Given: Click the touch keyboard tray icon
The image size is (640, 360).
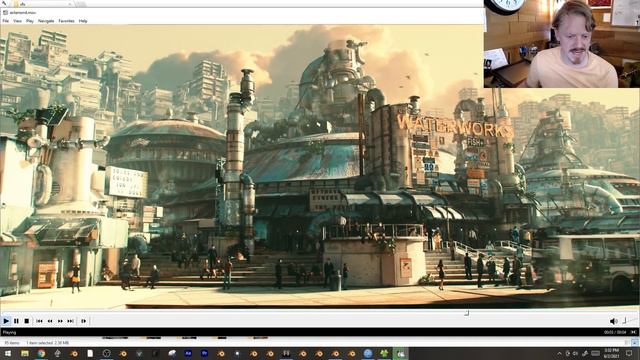Looking at the screenshot, I should (x=596, y=353).
